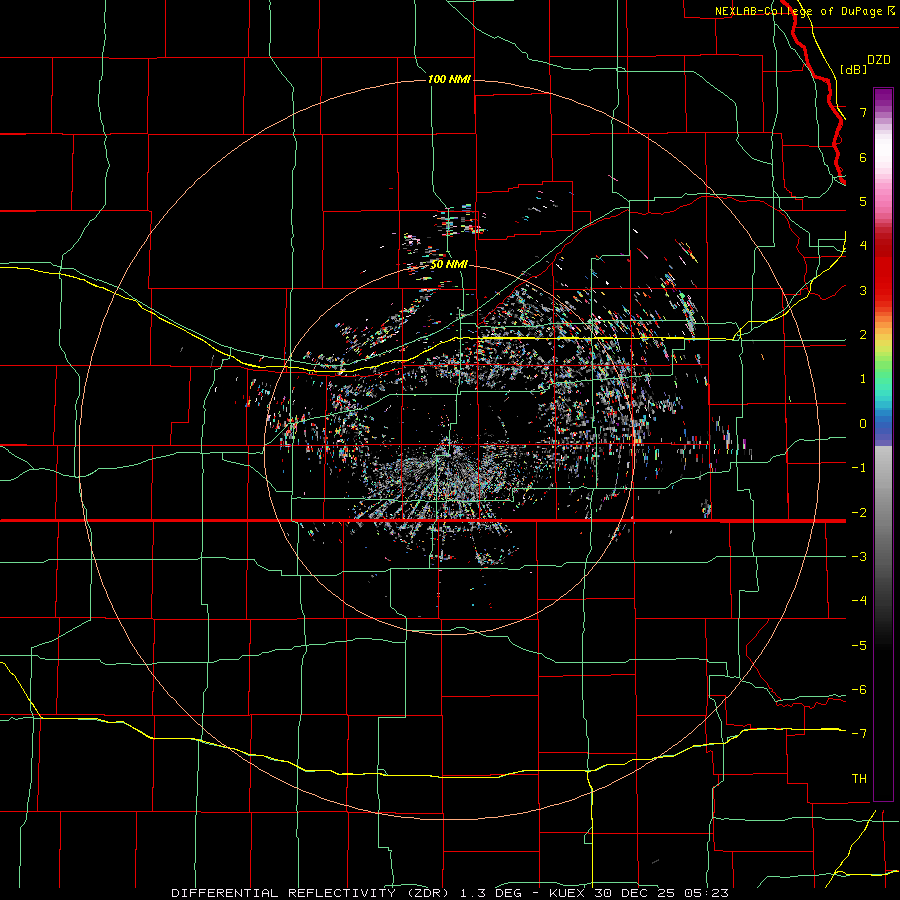Click the 5 value on the color scale
This screenshot has height=900, width=900.
(863, 201)
